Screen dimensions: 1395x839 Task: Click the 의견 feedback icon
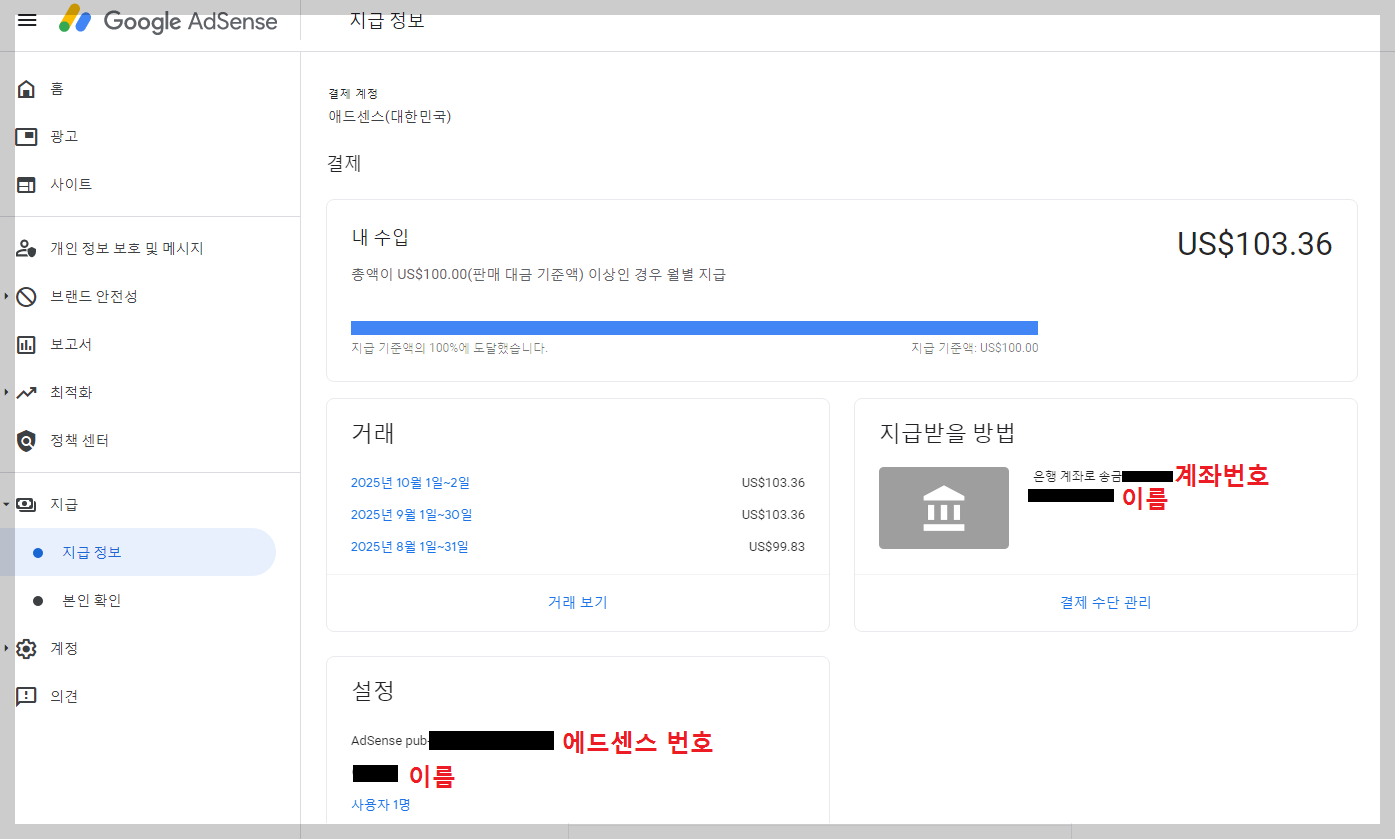point(27,697)
